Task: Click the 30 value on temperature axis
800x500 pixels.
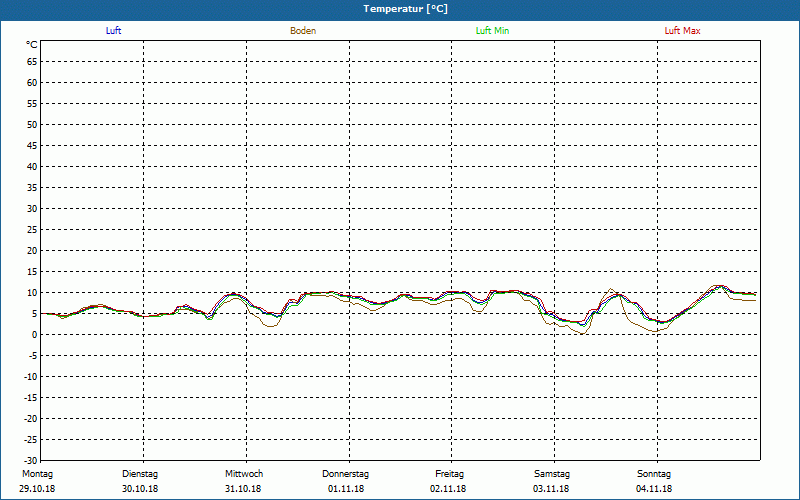Action: point(32,209)
